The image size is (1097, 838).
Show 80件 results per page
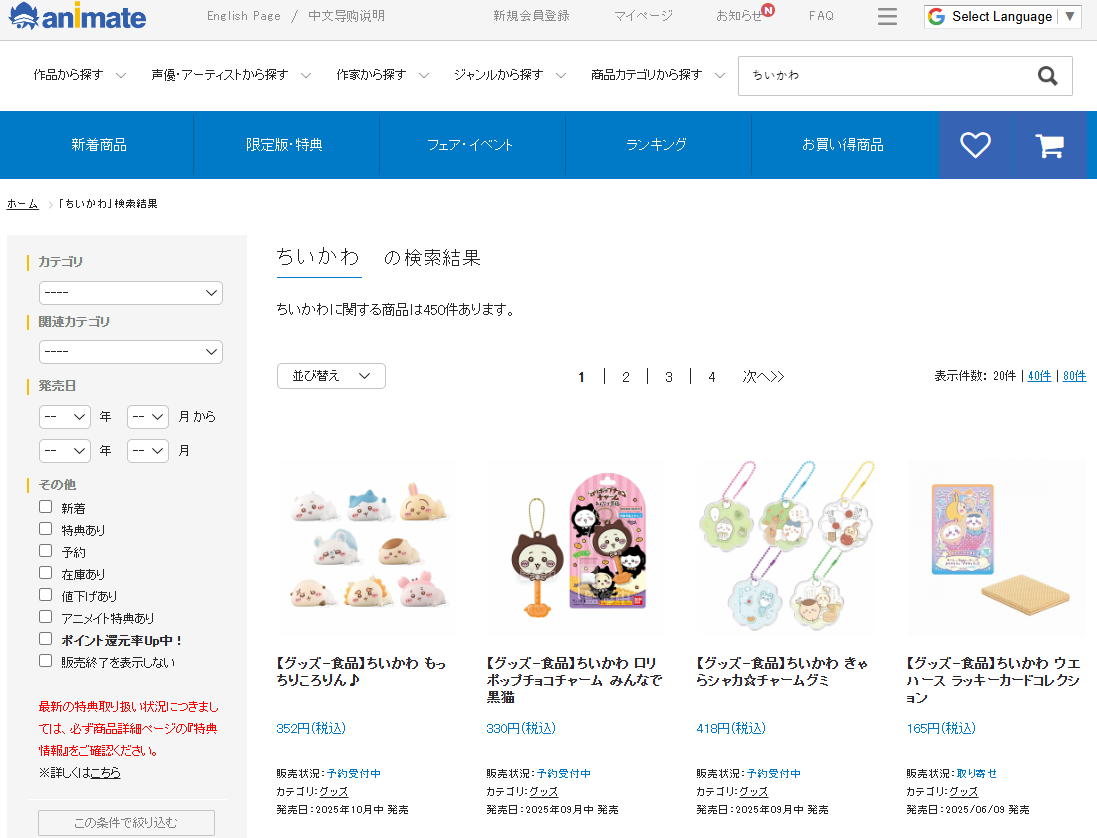(1075, 376)
